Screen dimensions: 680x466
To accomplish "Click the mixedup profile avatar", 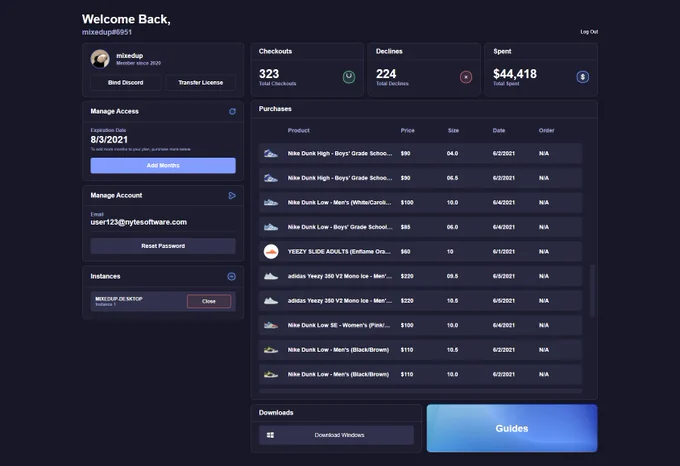I will click(x=100, y=59).
